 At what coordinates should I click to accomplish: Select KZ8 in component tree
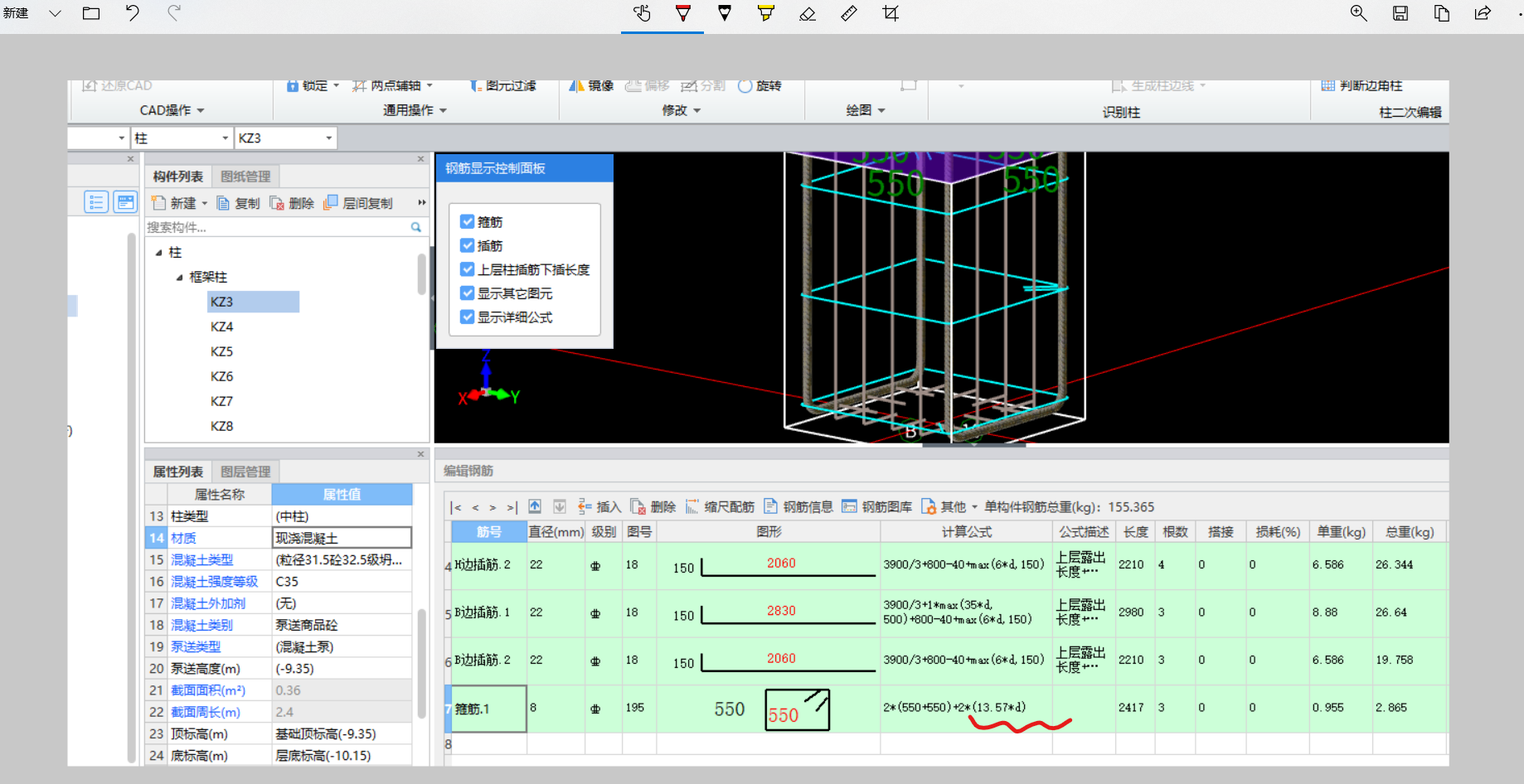(221, 426)
